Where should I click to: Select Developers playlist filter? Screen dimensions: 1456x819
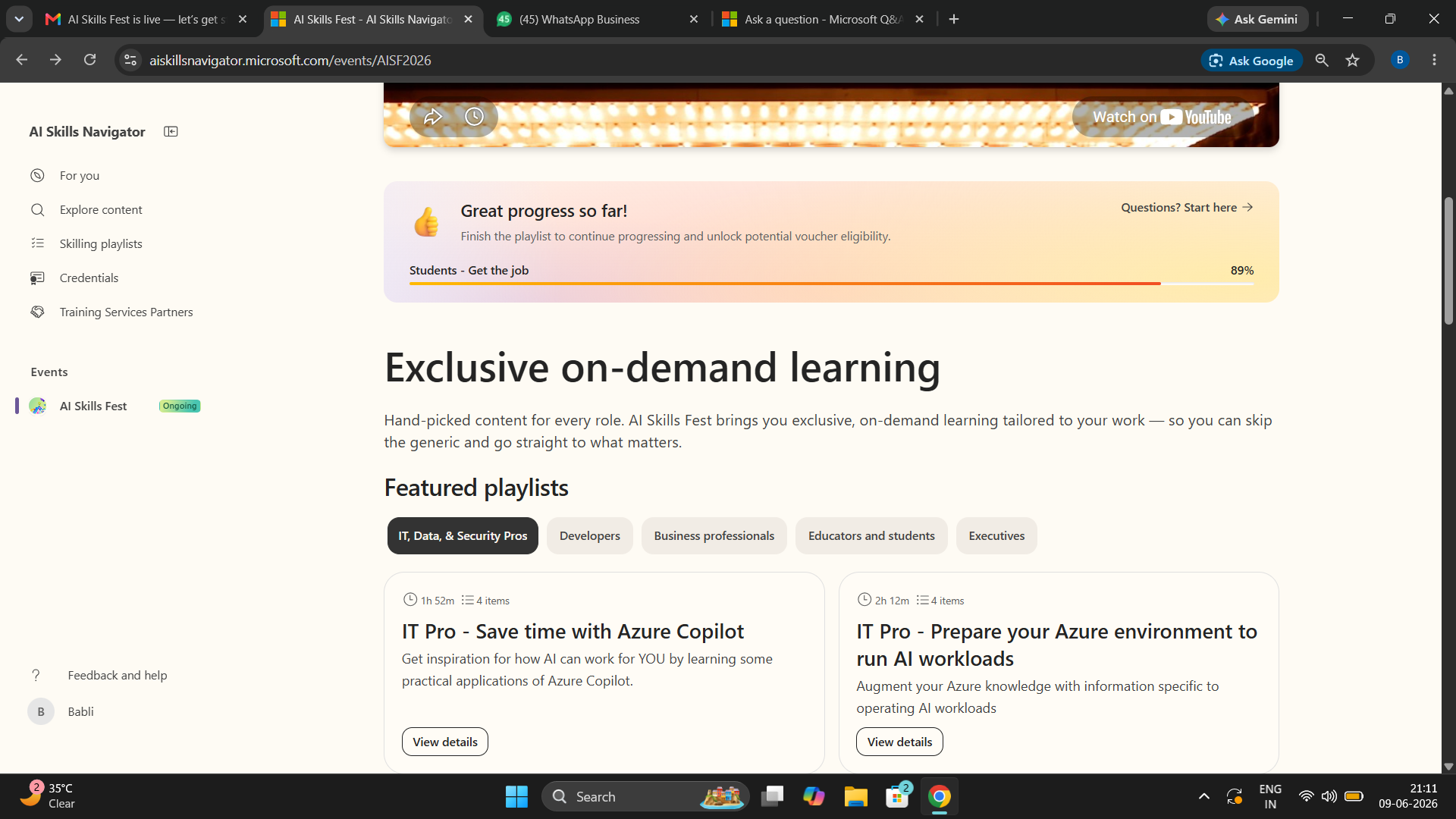click(589, 535)
